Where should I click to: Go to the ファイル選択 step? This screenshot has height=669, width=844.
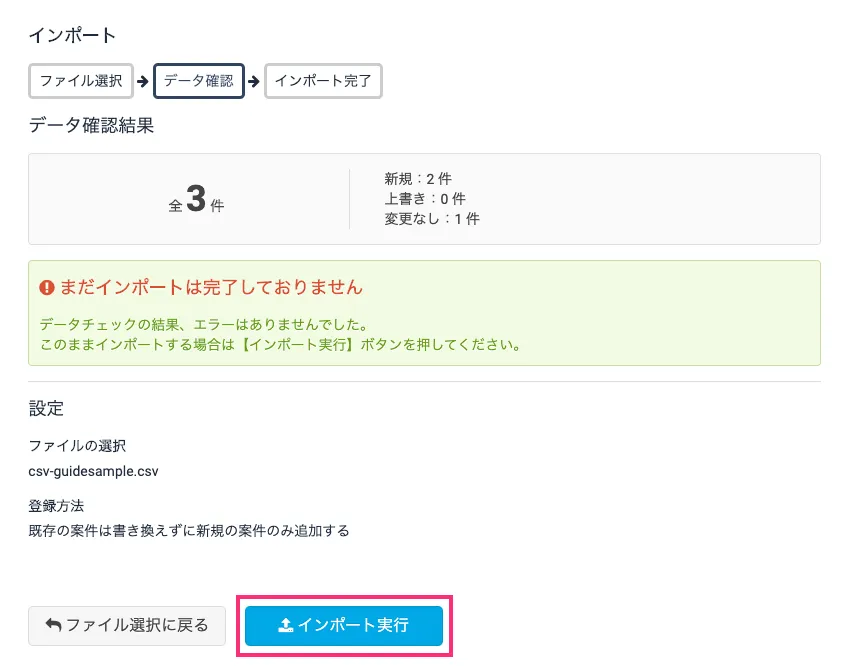[x=81, y=81]
